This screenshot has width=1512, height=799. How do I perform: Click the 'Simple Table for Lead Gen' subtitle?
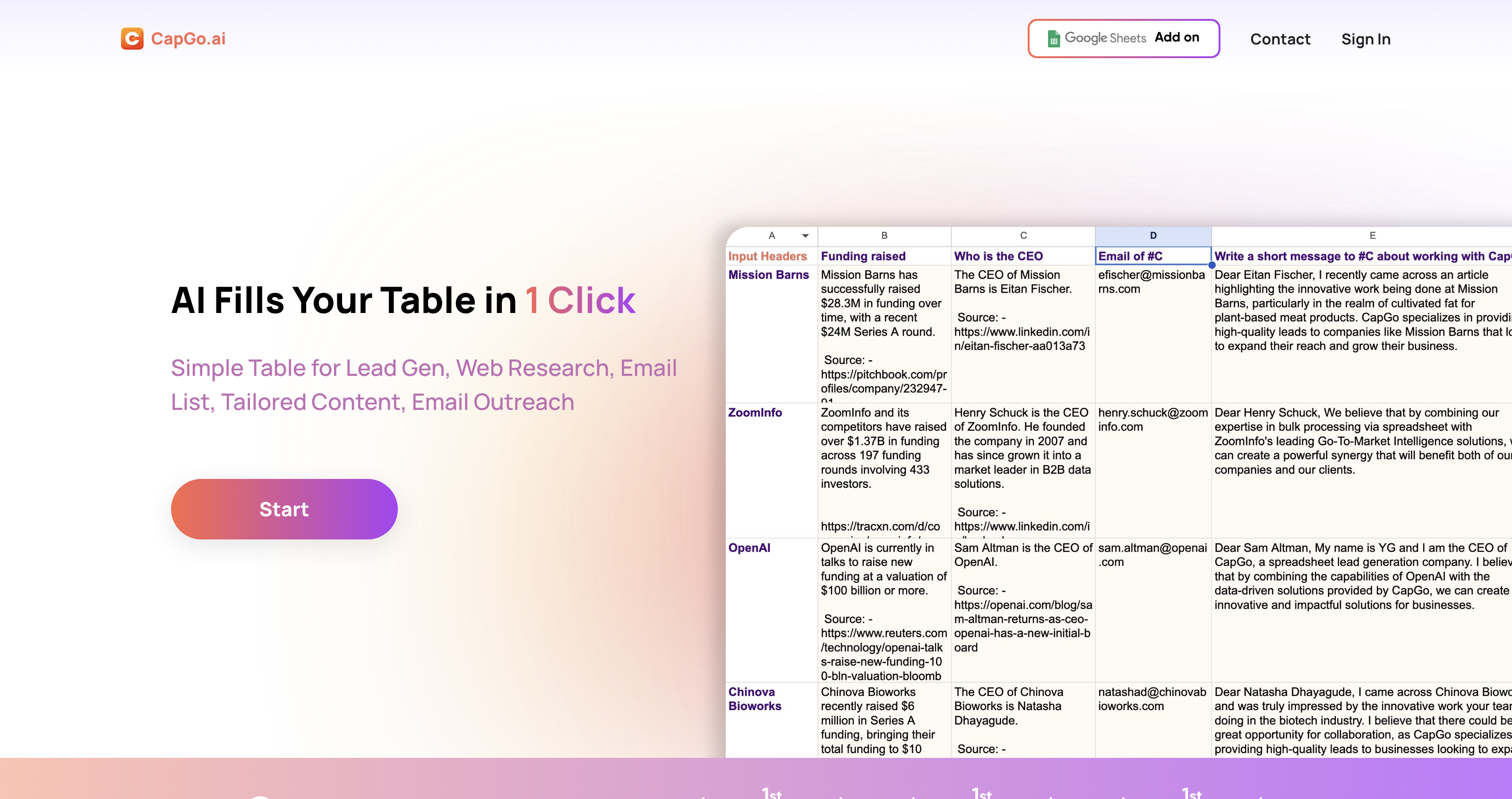pos(424,385)
